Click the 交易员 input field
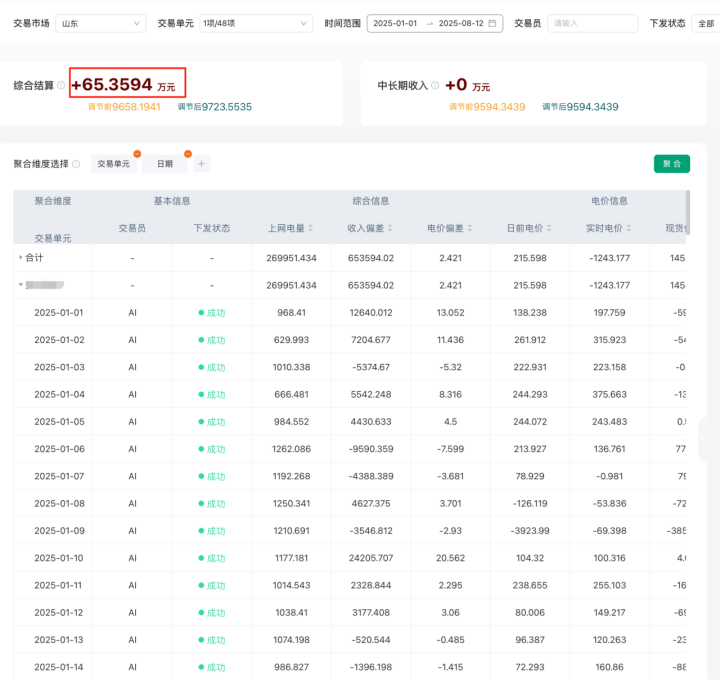 [591, 23]
